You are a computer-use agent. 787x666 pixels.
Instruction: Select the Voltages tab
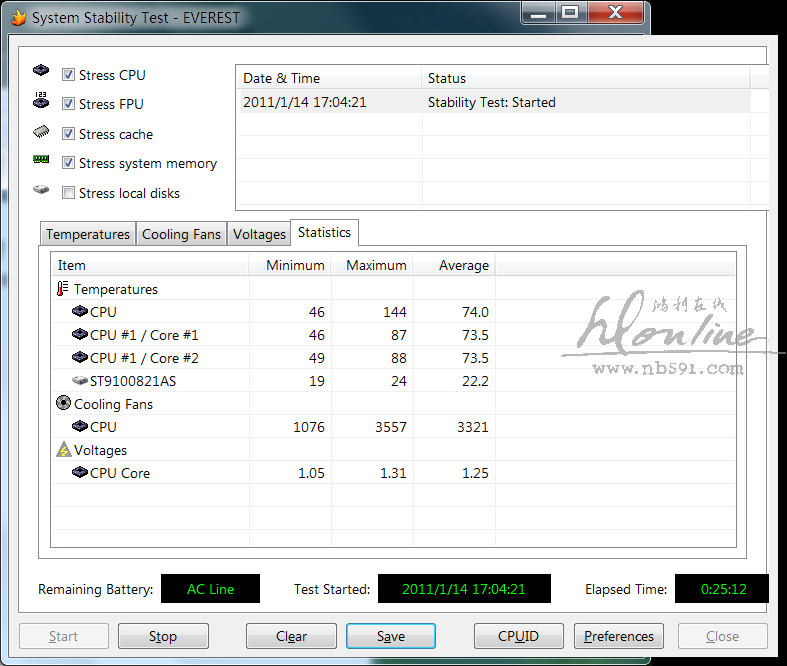[259, 234]
